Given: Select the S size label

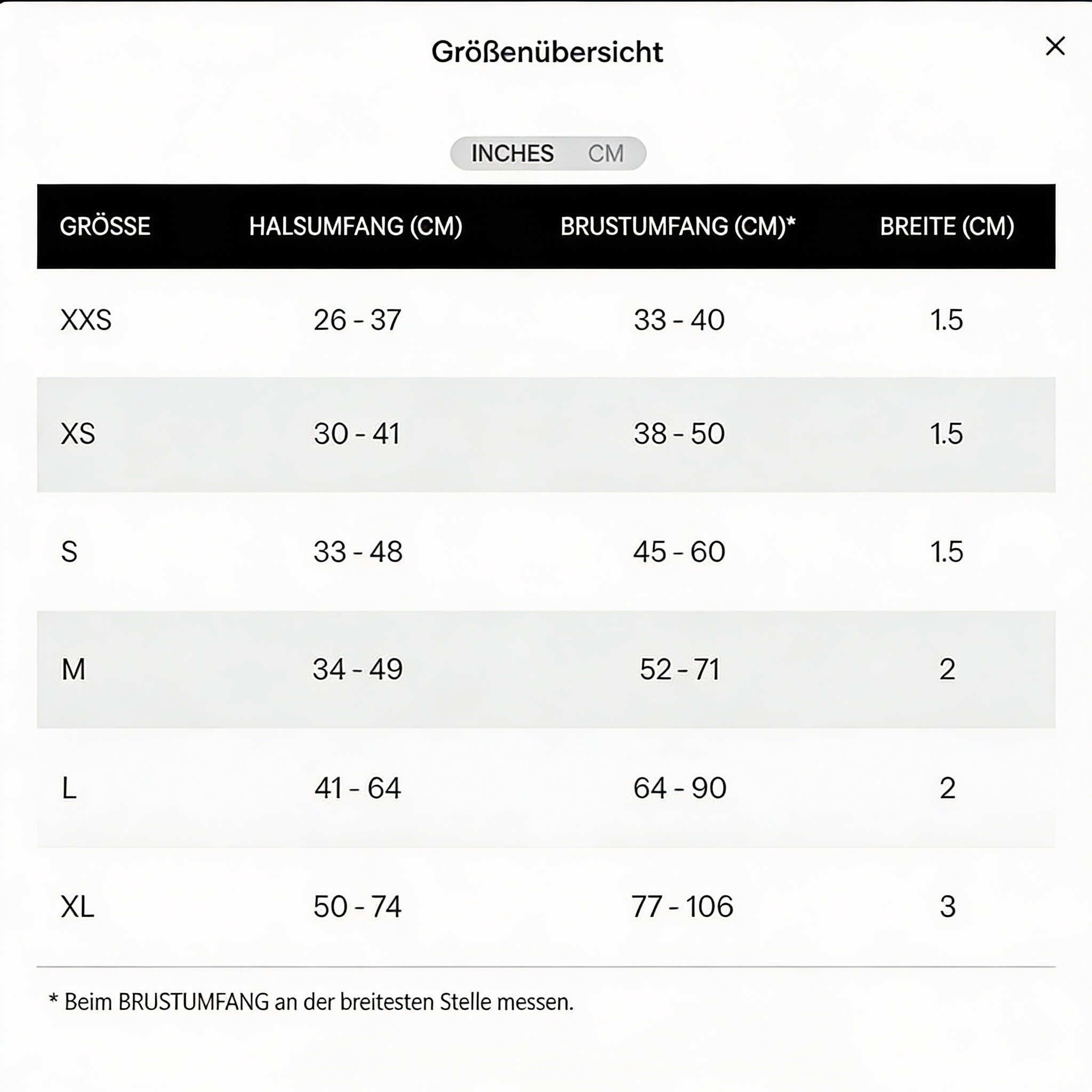Looking at the screenshot, I should pos(69,552).
